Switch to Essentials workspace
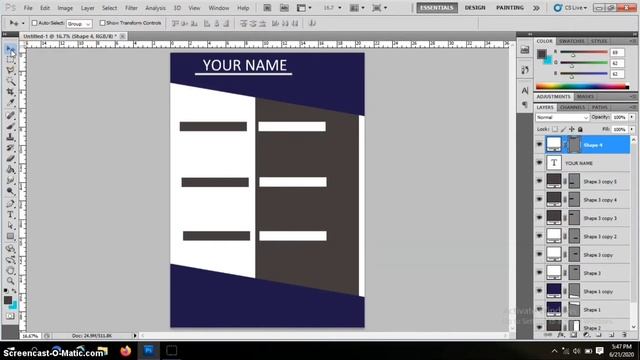This screenshot has height=360, width=640. pyautogui.click(x=437, y=8)
